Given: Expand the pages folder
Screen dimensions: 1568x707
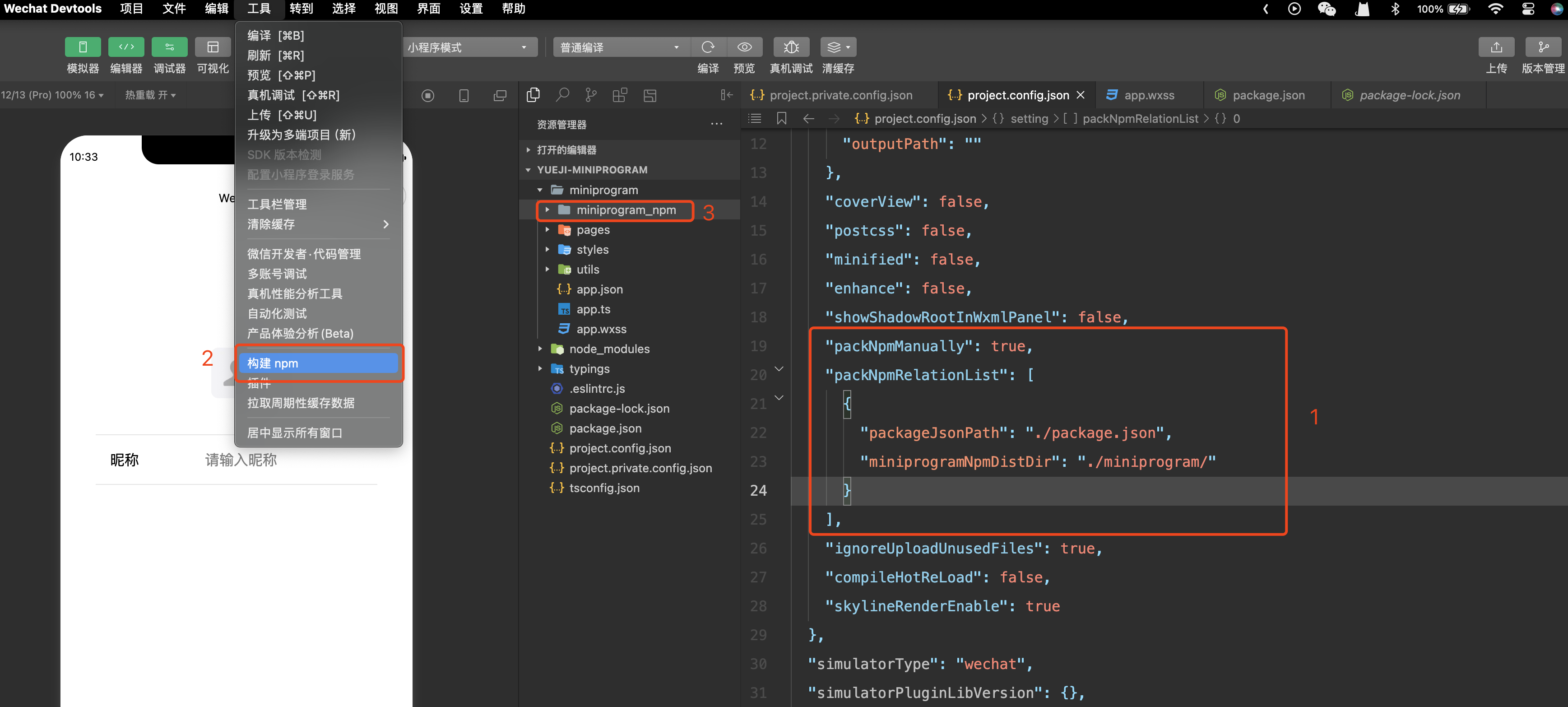Looking at the screenshot, I should [630, 230].
